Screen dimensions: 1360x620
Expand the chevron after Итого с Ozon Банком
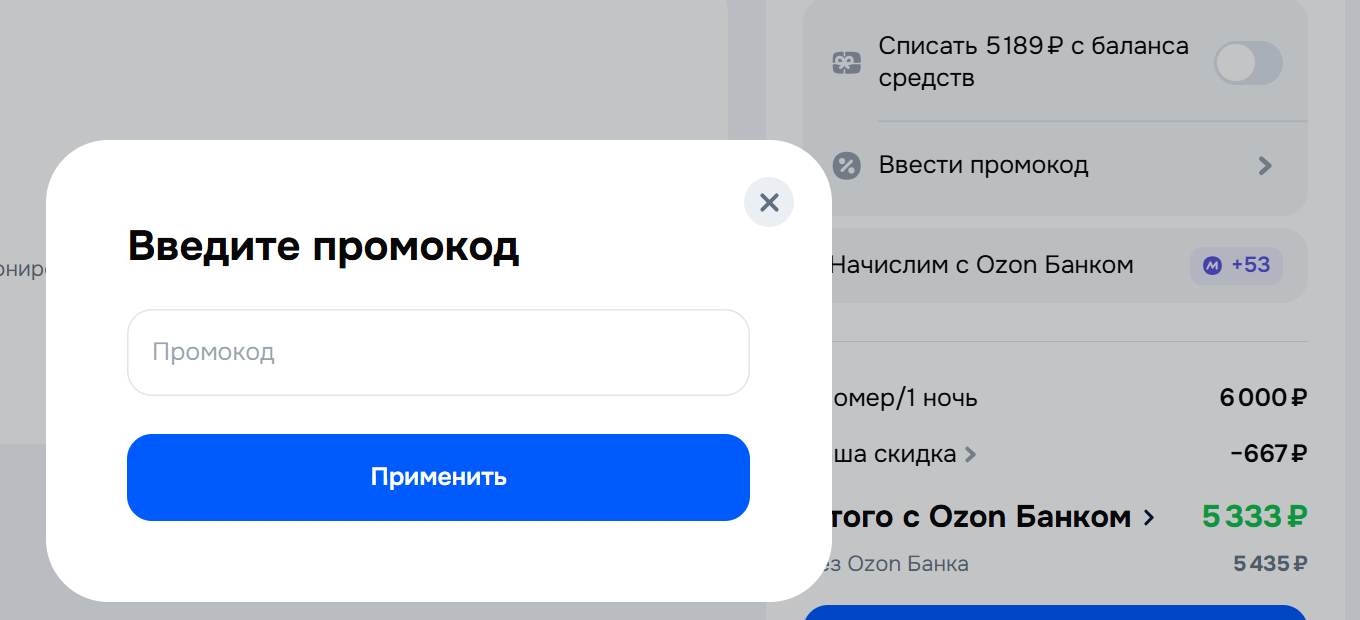tap(1148, 518)
